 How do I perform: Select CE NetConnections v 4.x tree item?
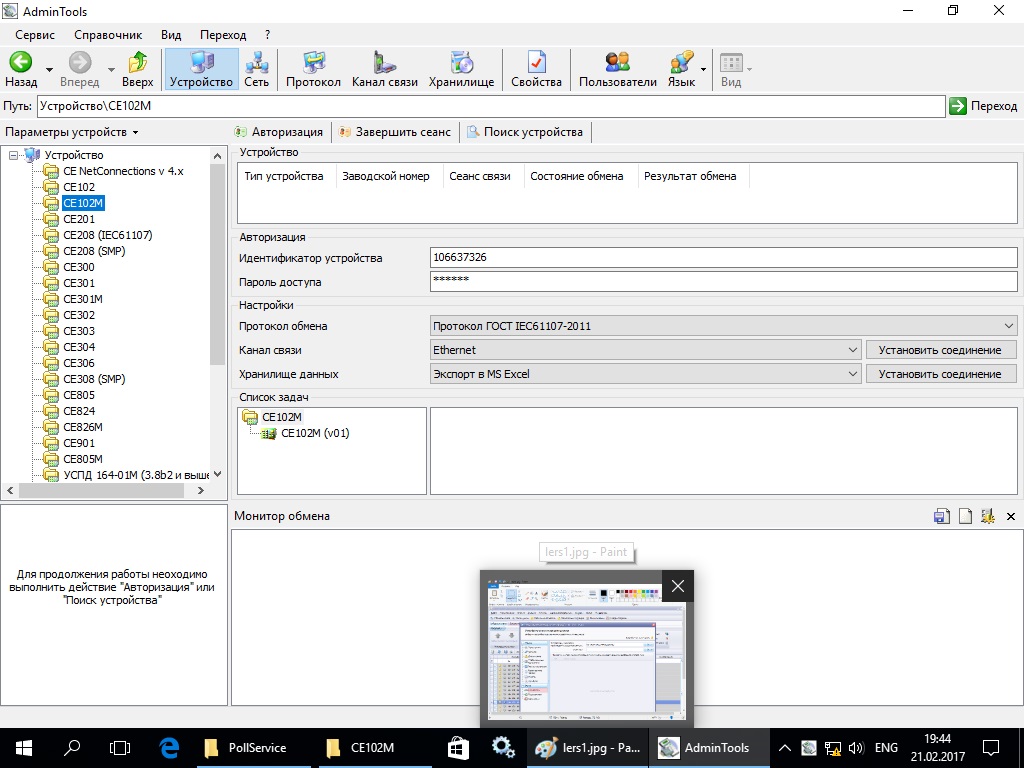[123, 171]
